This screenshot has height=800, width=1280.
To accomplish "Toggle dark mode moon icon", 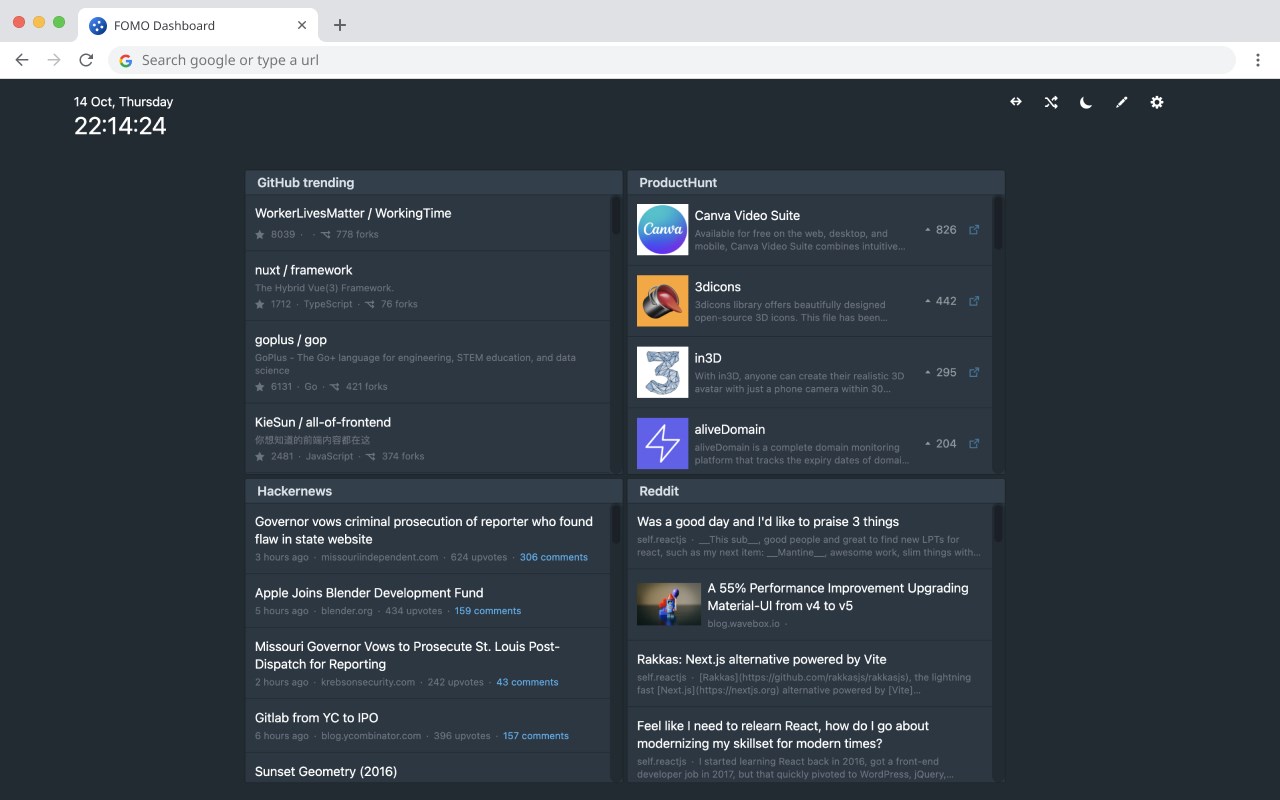I will pyautogui.click(x=1086, y=102).
